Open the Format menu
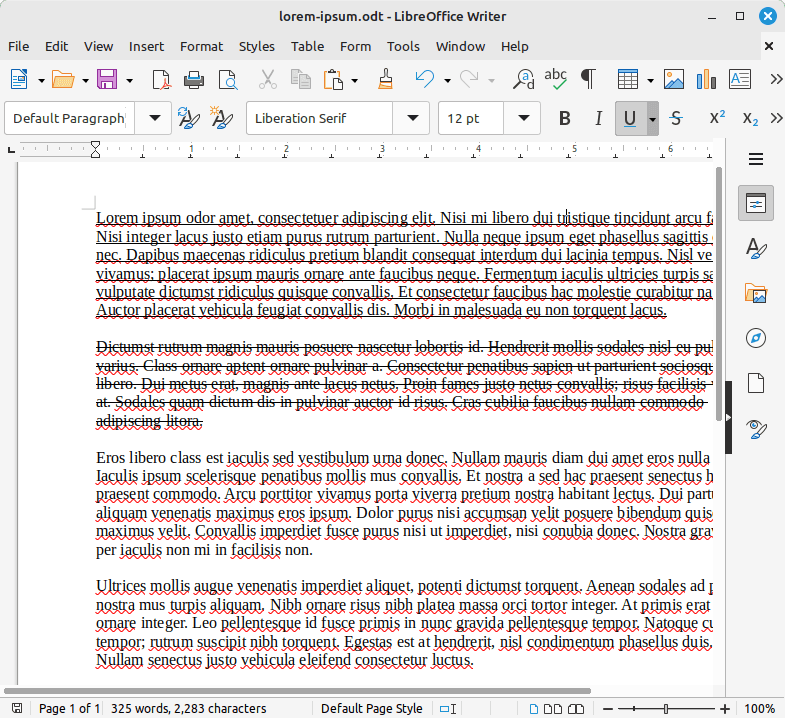This screenshot has width=785, height=718. coord(201,47)
